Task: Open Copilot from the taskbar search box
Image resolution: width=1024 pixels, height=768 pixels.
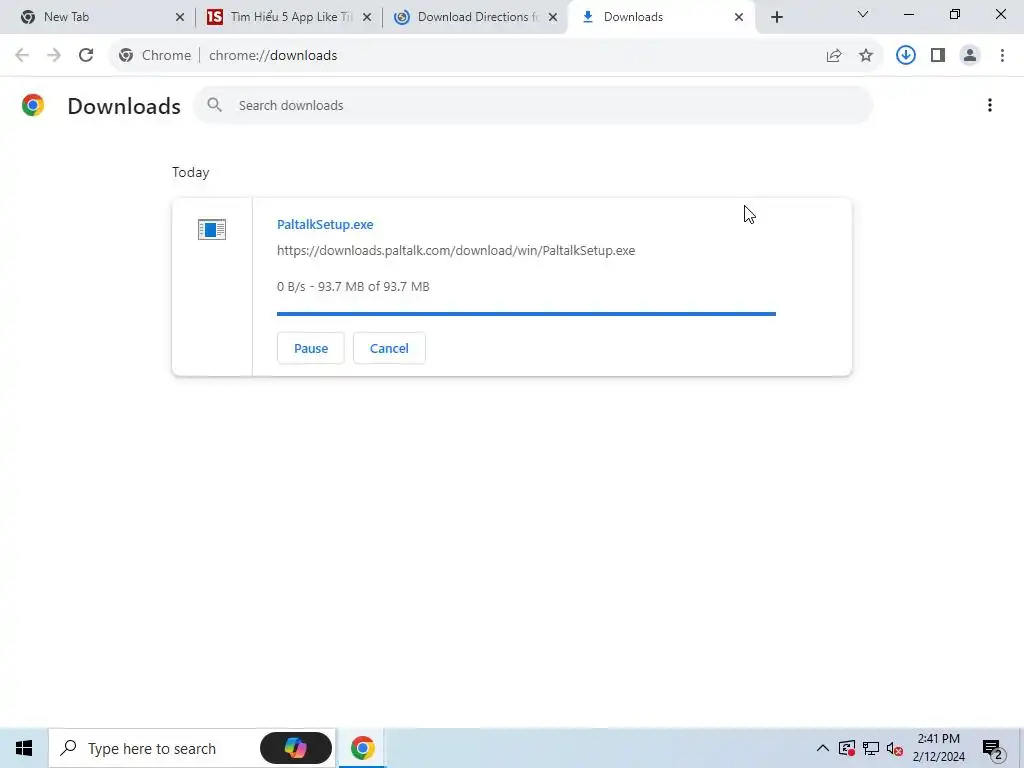Action: pos(296,748)
